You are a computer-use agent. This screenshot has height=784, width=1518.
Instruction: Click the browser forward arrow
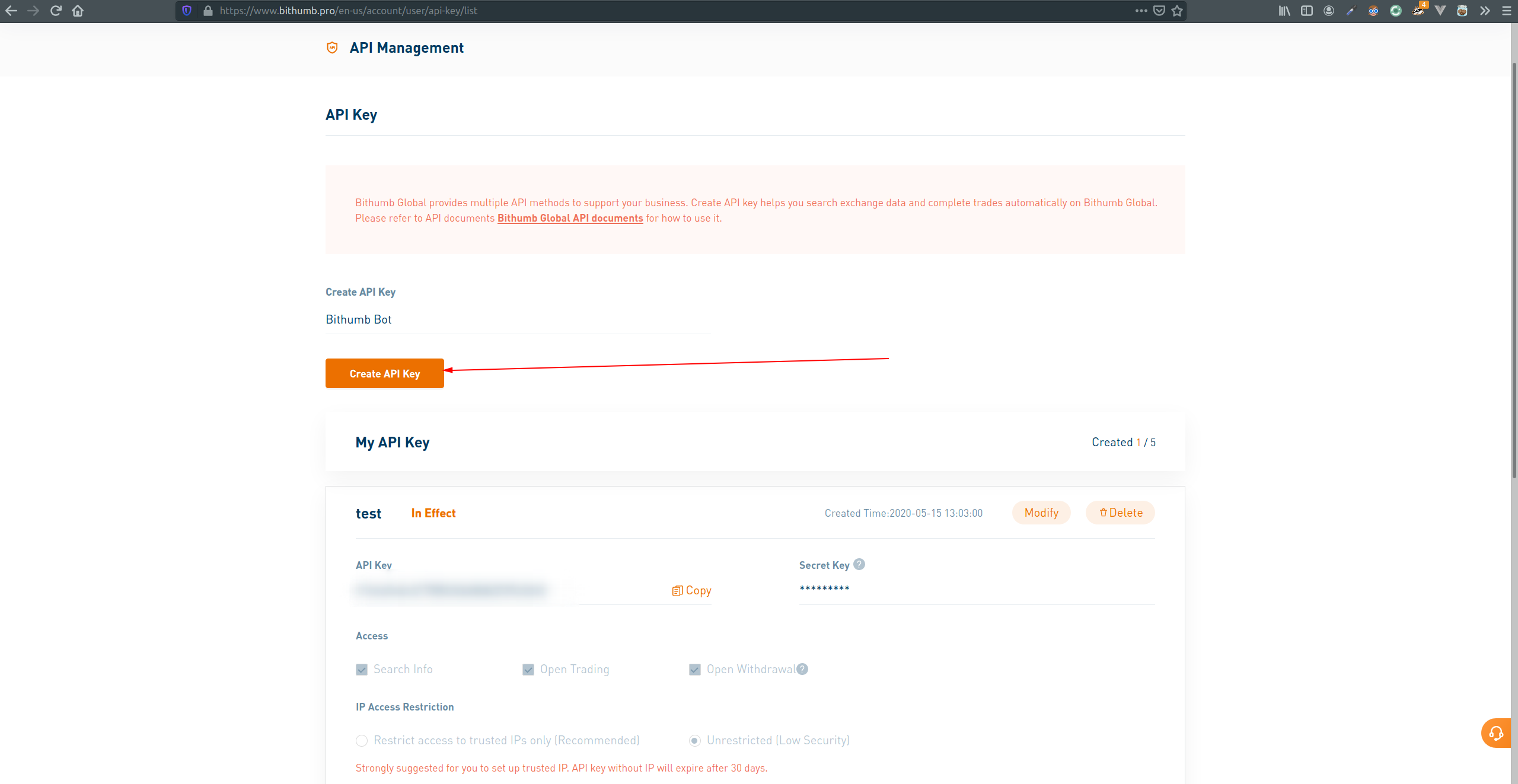33,11
